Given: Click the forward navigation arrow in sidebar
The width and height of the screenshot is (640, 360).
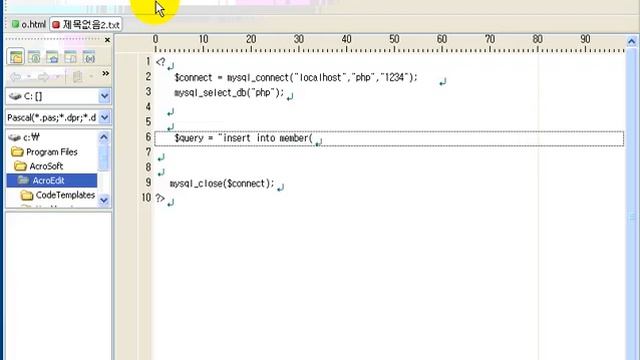Looking at the screenshot, I should (x=43, y=76).
